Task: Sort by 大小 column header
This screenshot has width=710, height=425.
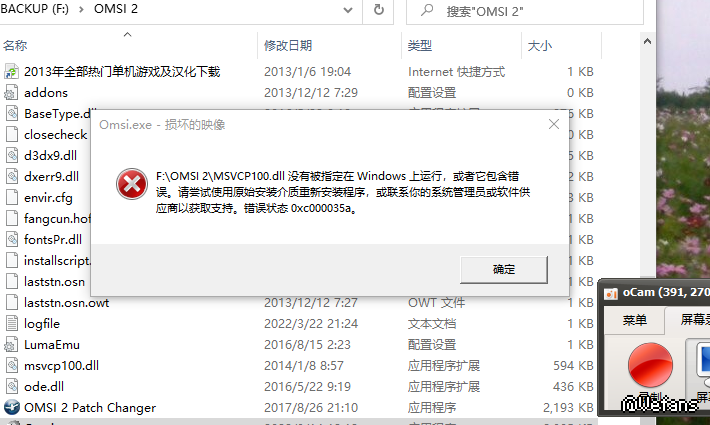Action: click(x=539, y=46)
